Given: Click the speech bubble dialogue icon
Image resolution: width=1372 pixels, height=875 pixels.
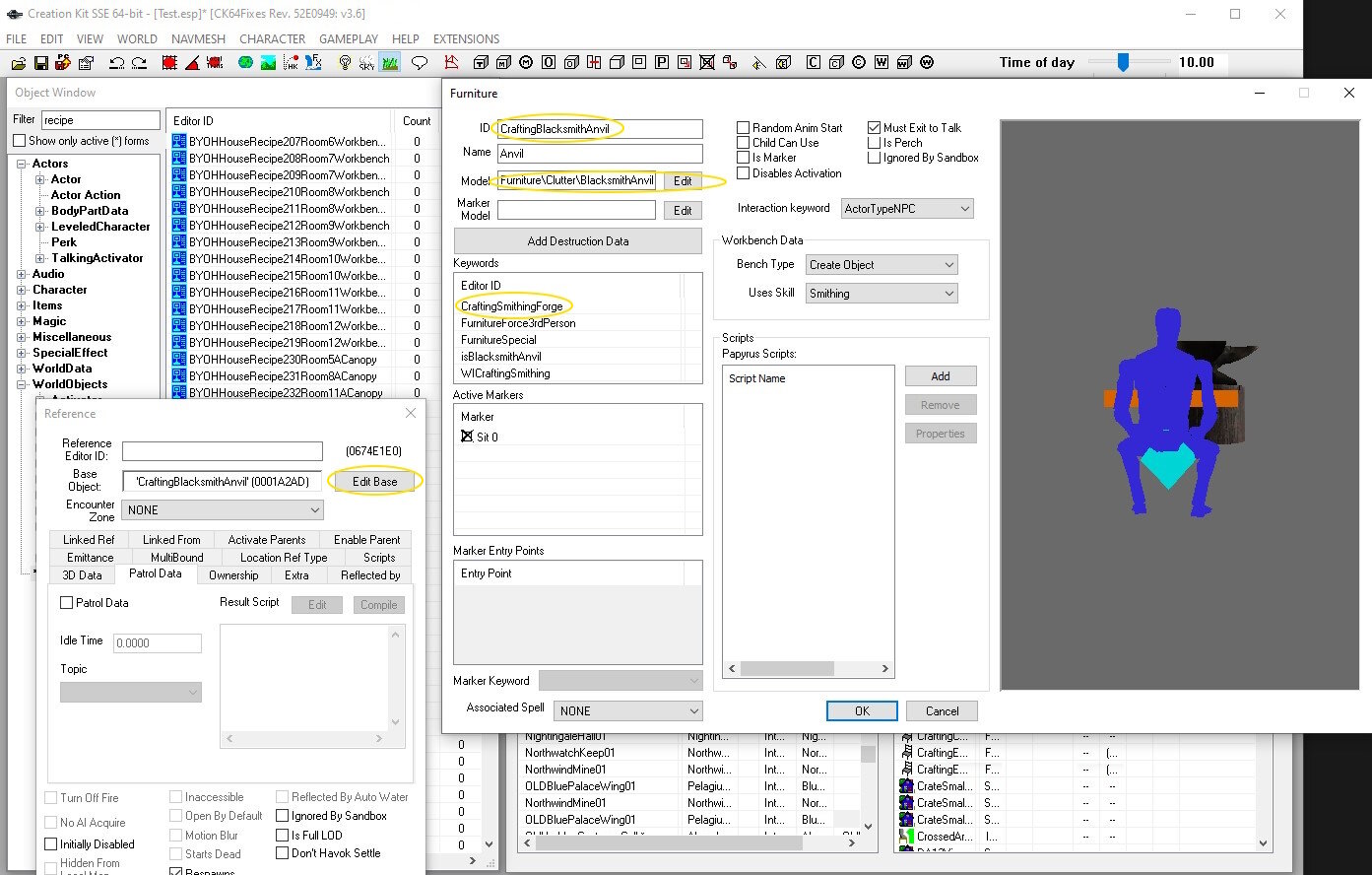Looking at the screenshot, I should point(420,63).
